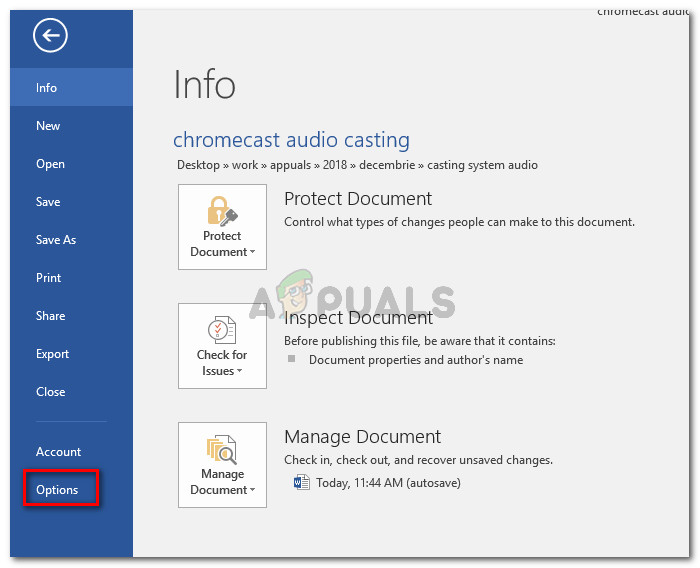Open the Today, 11:44 AM autosave version
This screenshot has height=568, width=700.
(388, 483)
